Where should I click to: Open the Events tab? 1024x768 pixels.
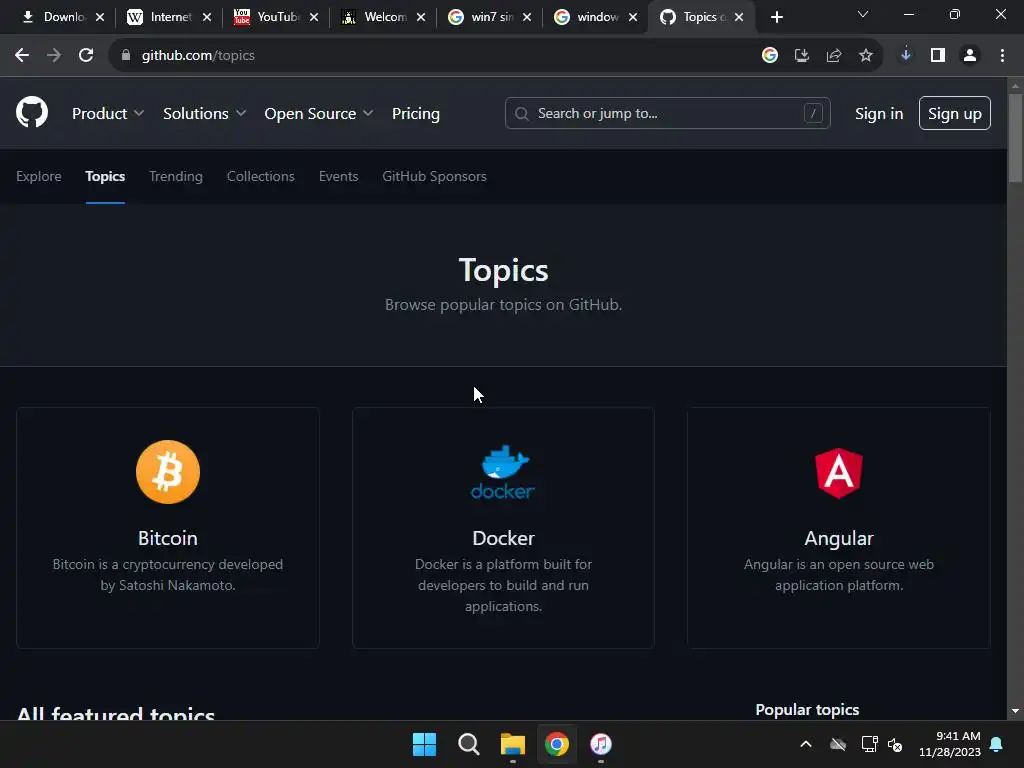[338, 176]
